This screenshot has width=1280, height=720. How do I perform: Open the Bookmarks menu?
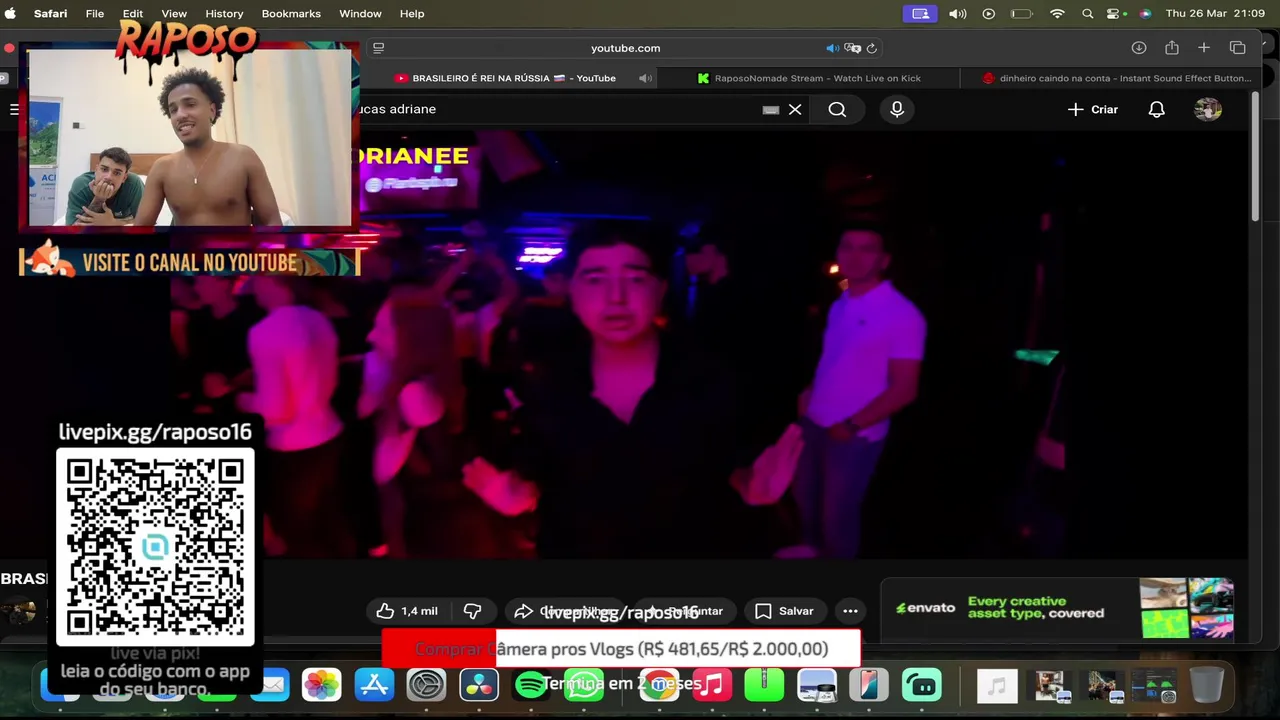click(x=291, y=13)
